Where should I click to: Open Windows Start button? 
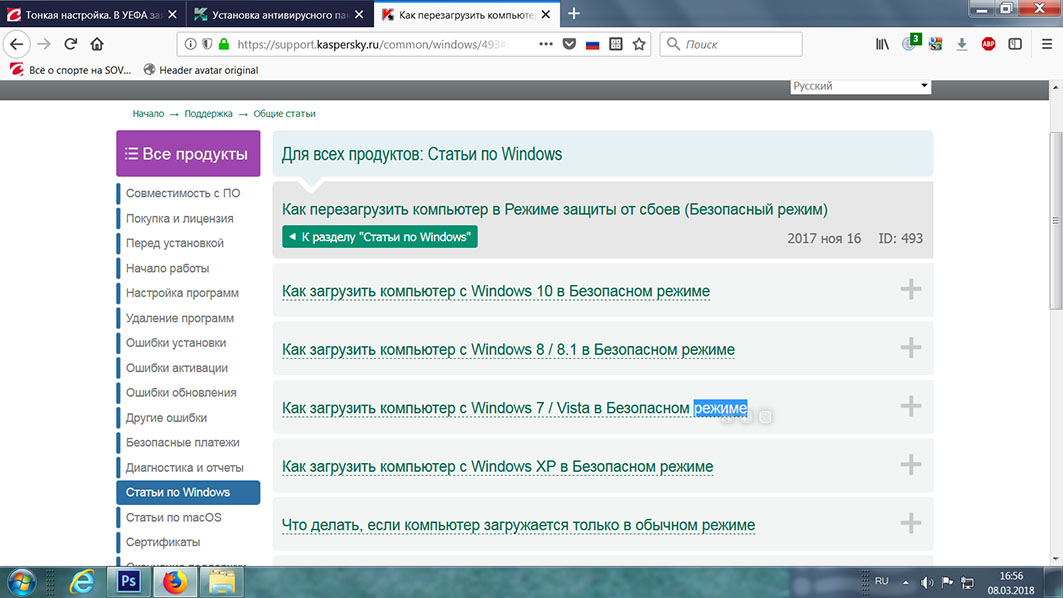pos(21,582)
